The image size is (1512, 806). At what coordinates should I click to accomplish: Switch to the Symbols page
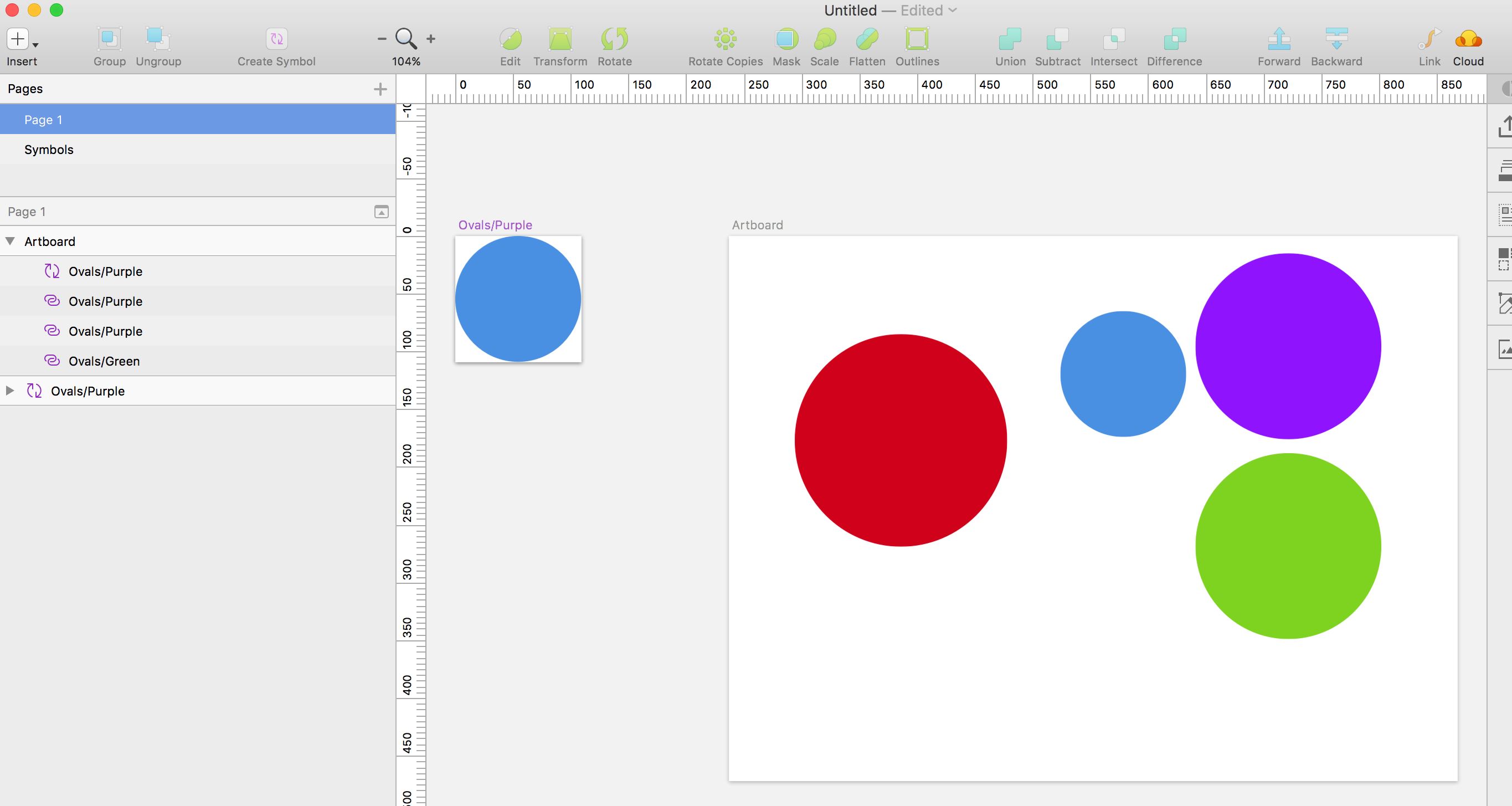coord(49,150)
